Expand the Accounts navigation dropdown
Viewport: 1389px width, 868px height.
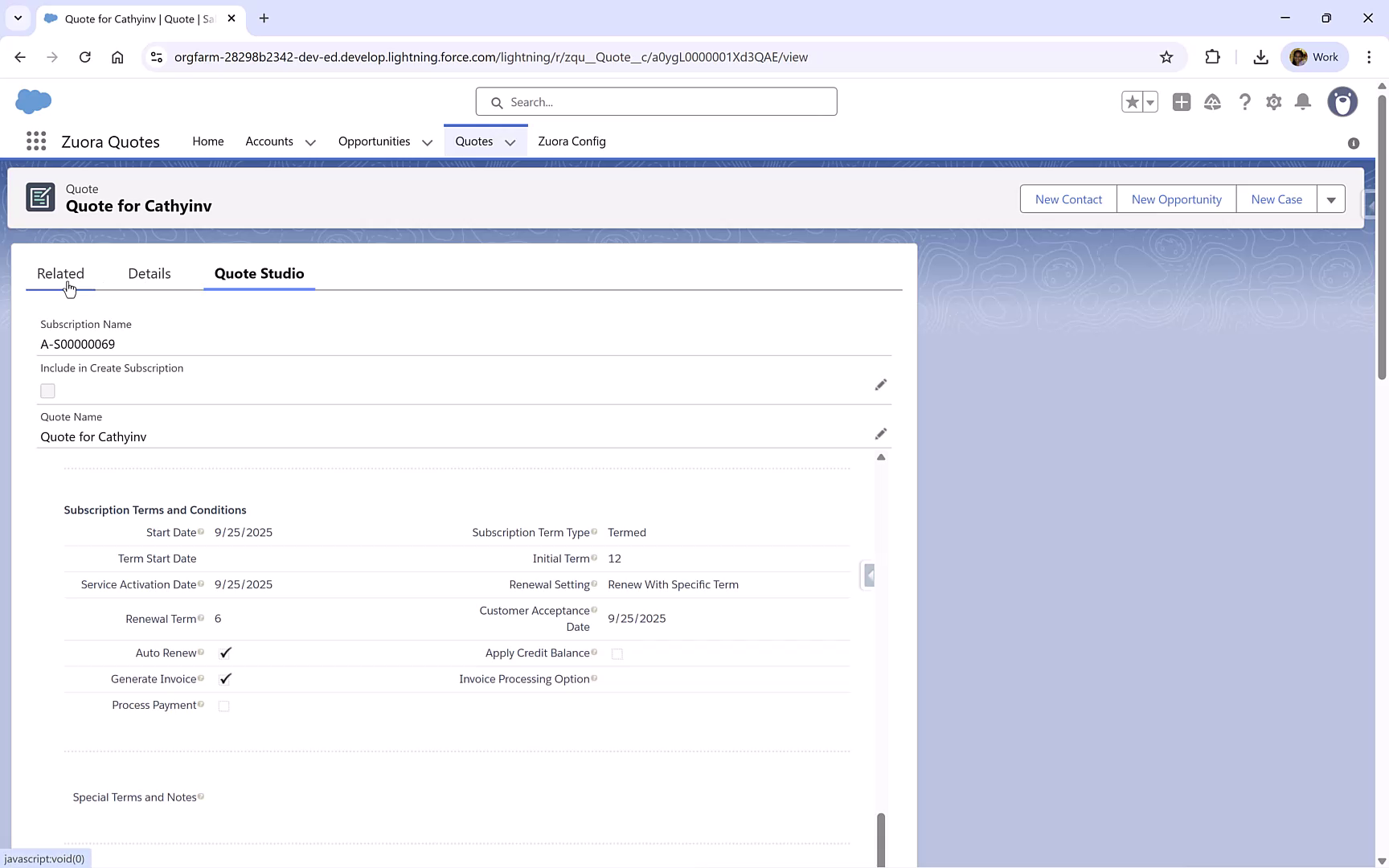click(311, 141)
